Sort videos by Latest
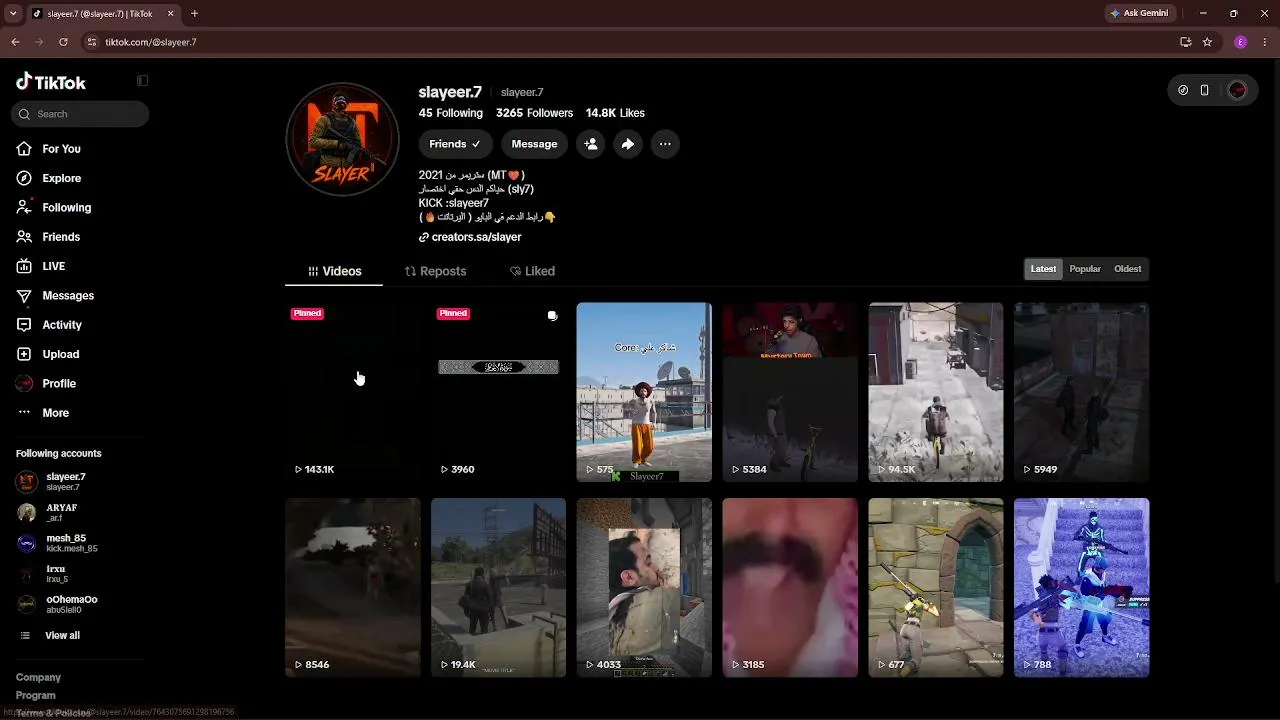1280x720 pixels. point(1043,269)
